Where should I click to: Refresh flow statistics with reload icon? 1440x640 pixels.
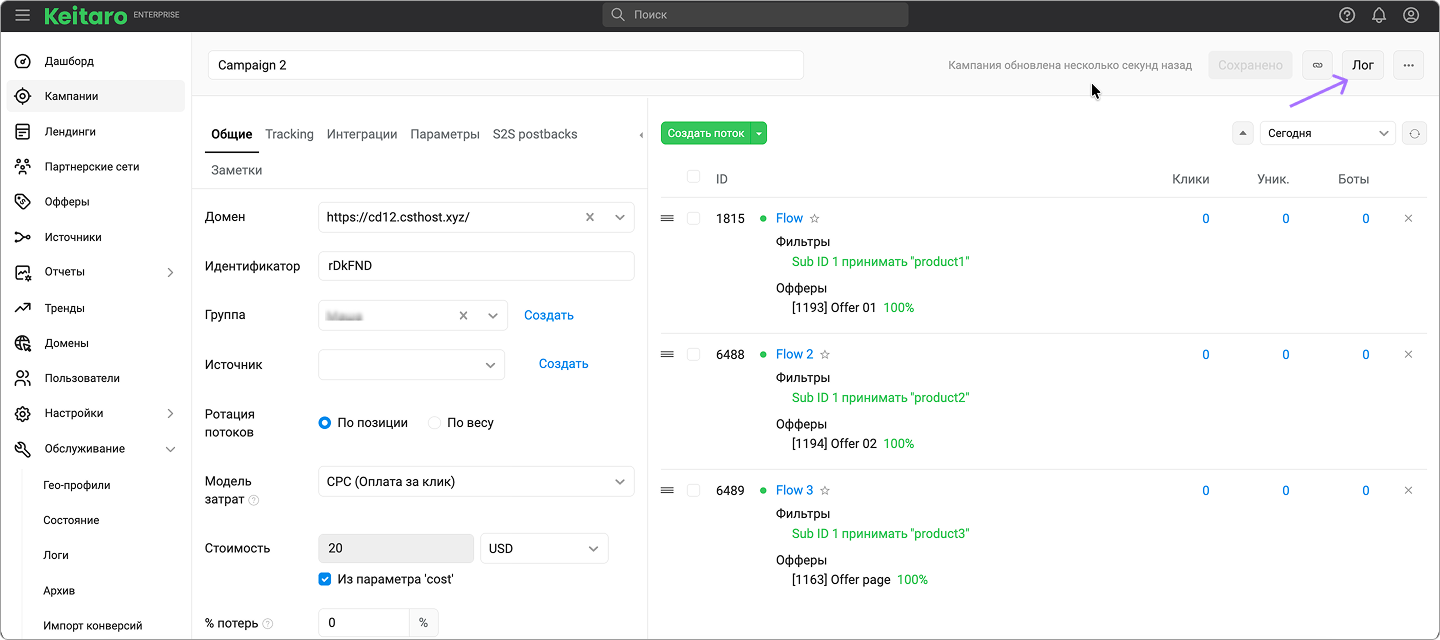coord(1414,133)
